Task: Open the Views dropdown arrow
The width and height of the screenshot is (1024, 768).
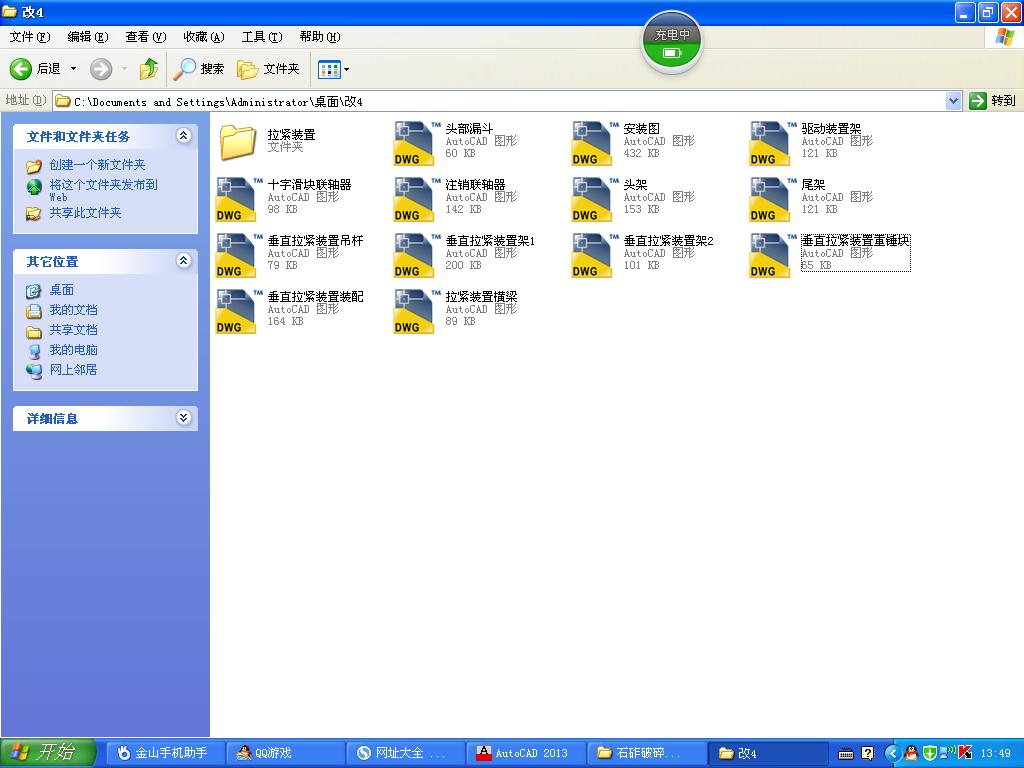Action: [x=346, y=69]
